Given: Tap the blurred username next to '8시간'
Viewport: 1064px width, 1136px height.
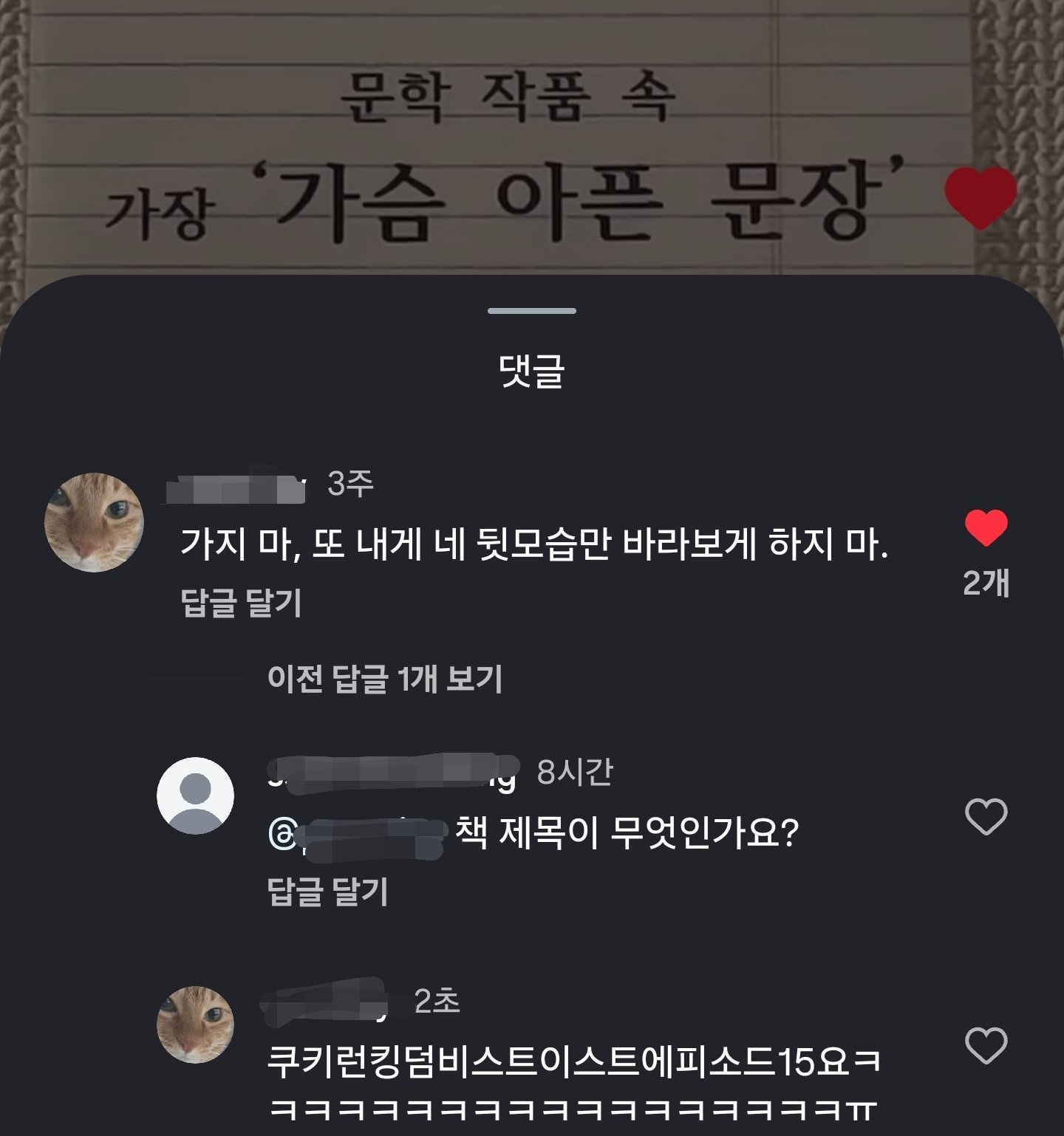Looking at the screenshot, I should [392, 773].
